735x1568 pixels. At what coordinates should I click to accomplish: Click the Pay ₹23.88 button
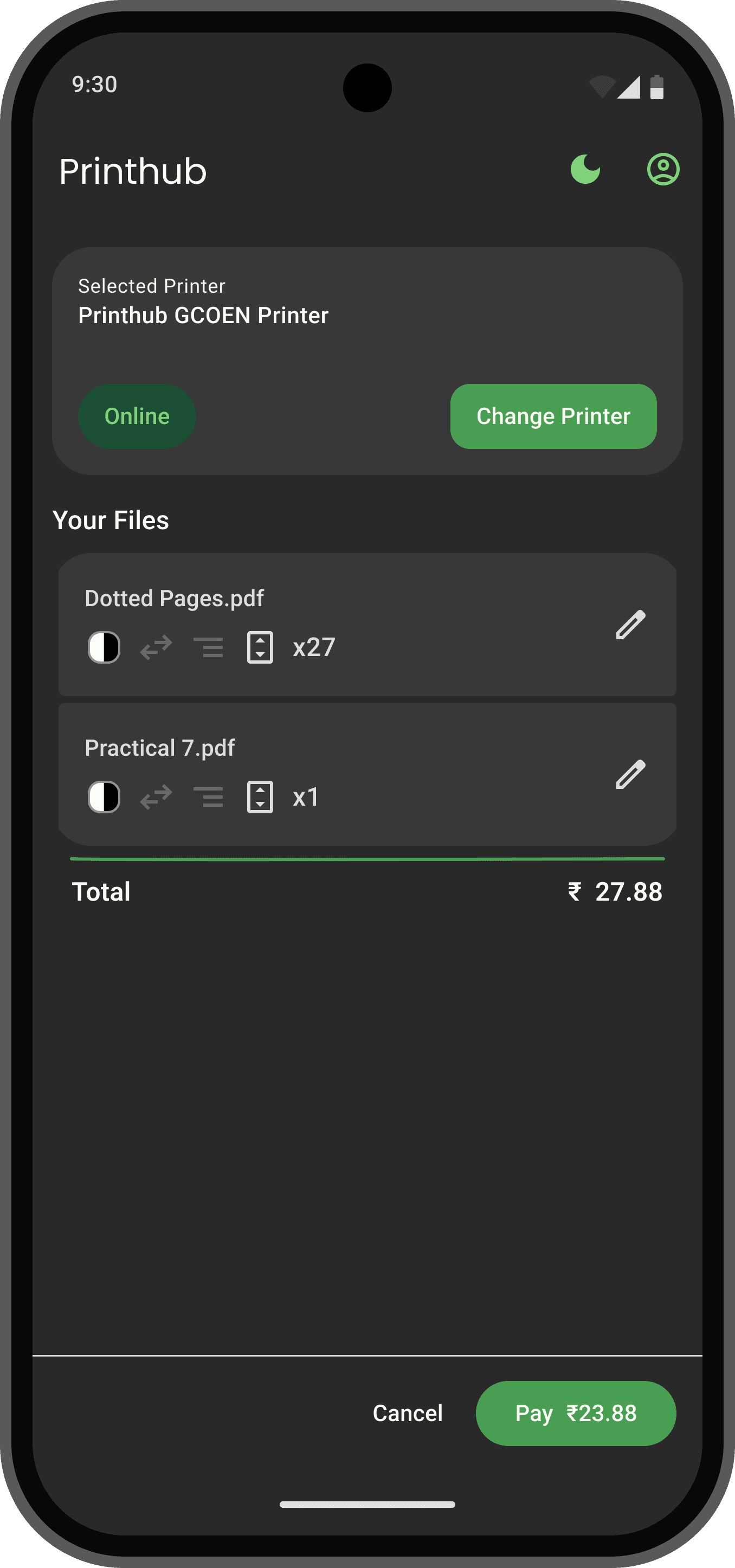576,1413
